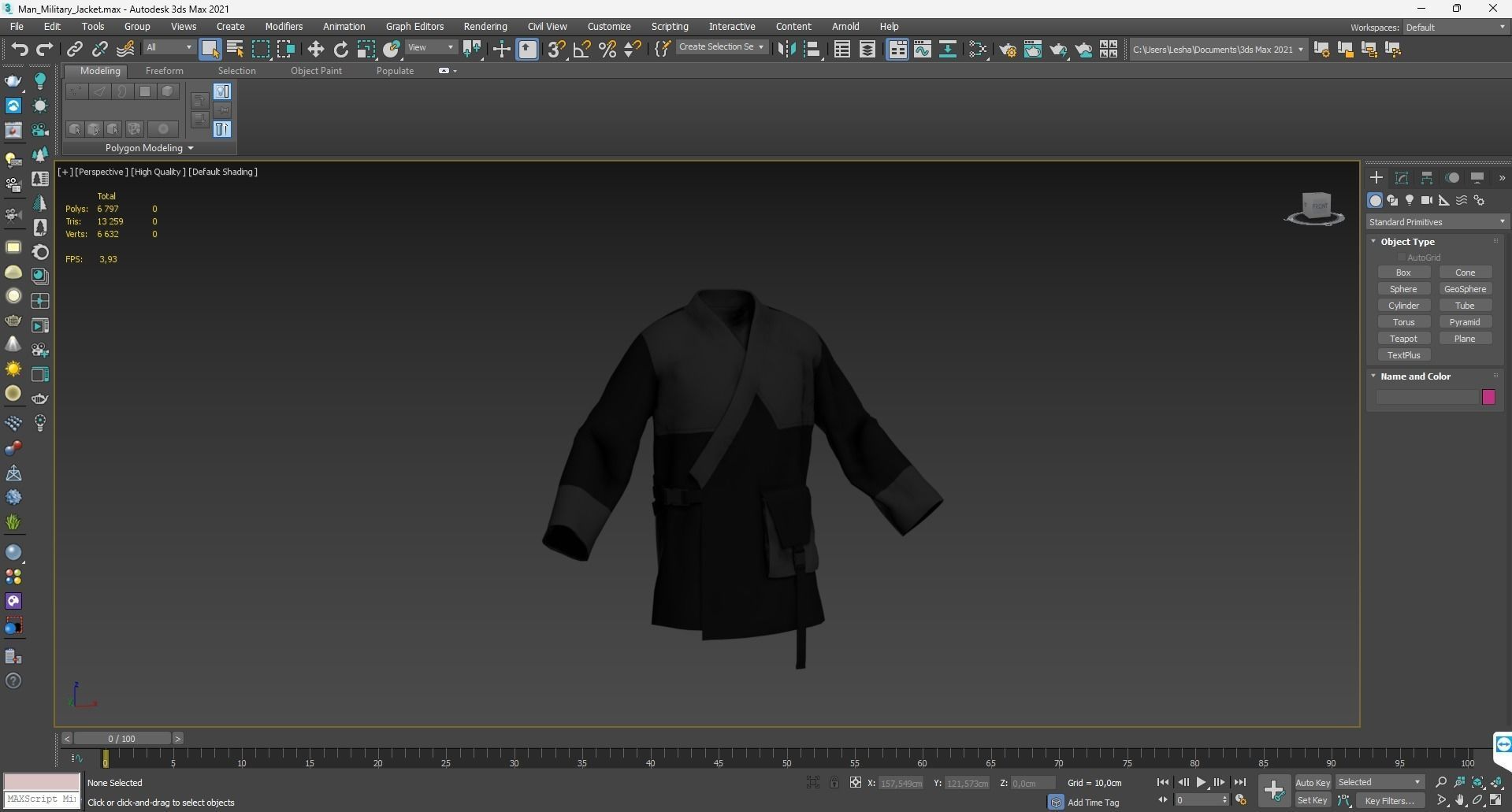Click the Mirror tool icon

click(786, 50)
